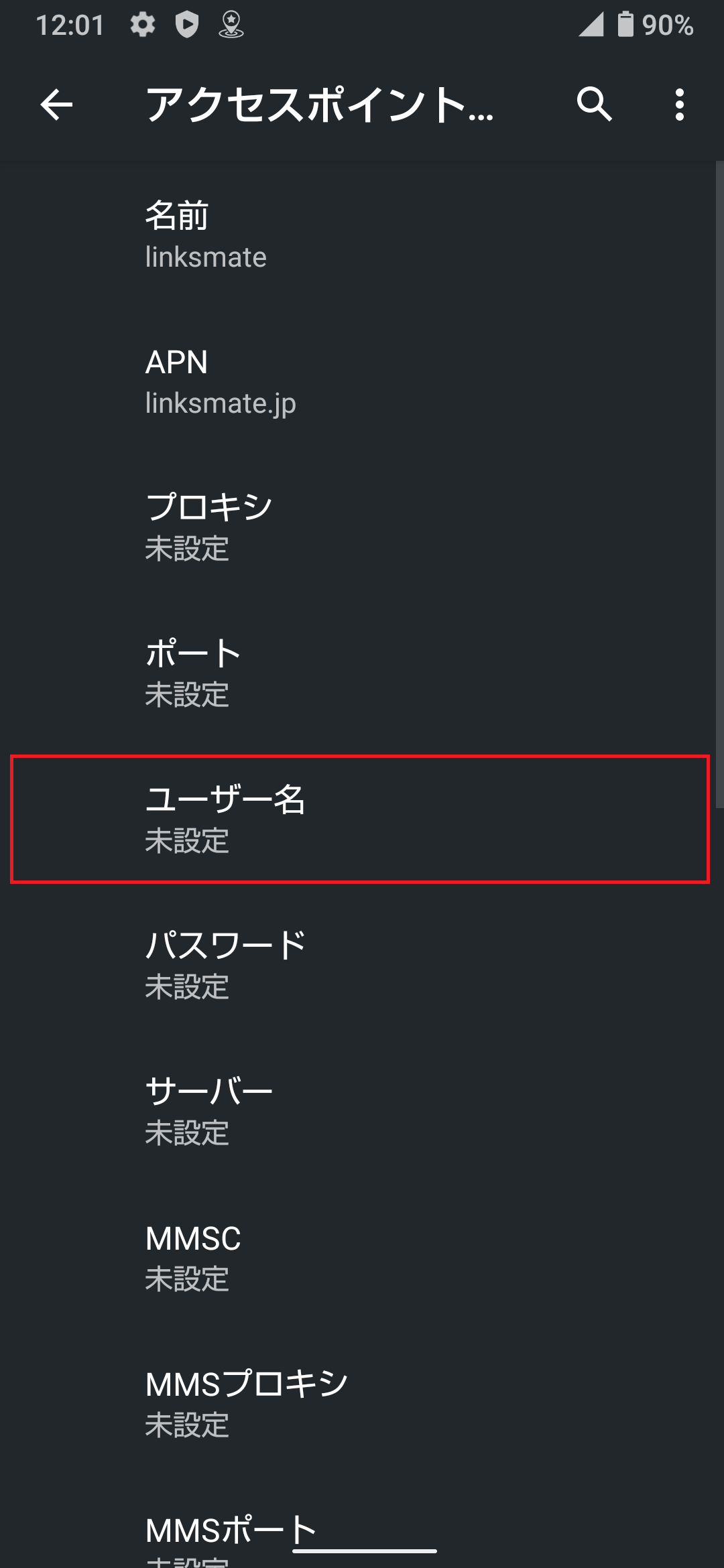Click the settings gear in the status bar
724x1568 pixels.
click(x=143, y=25)
